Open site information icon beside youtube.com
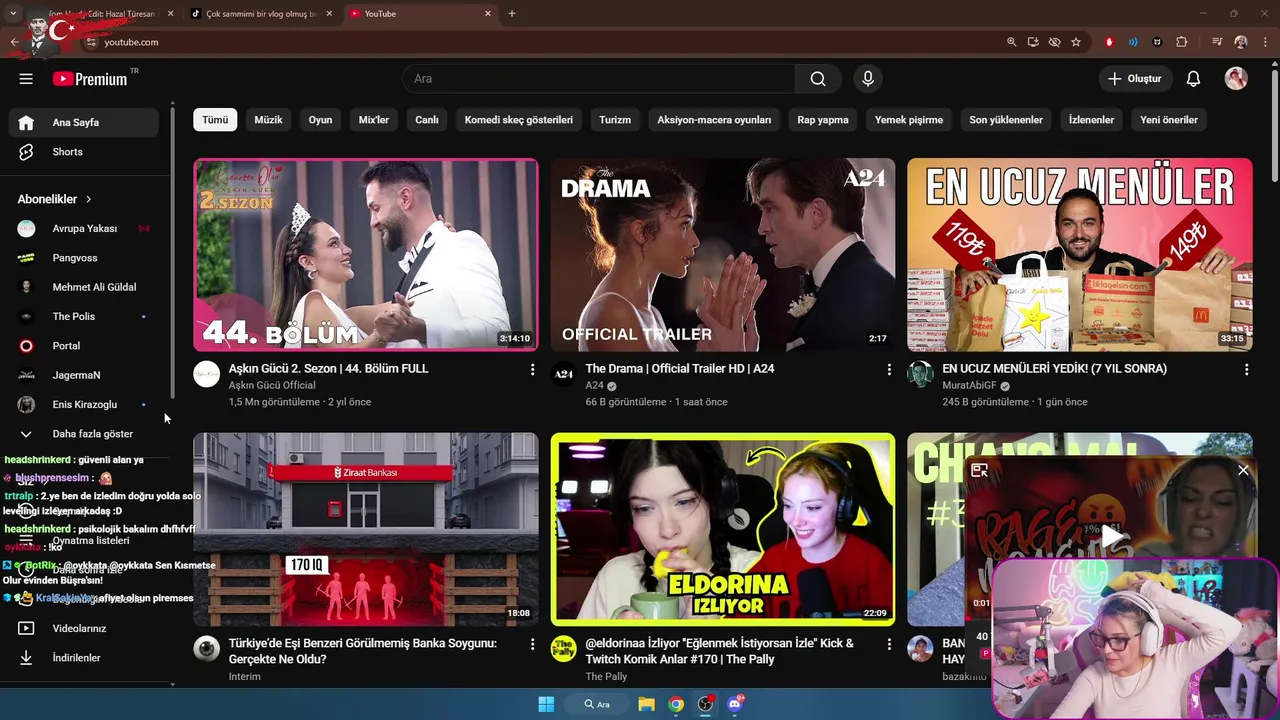The image size is (1280, 720). 91,42
